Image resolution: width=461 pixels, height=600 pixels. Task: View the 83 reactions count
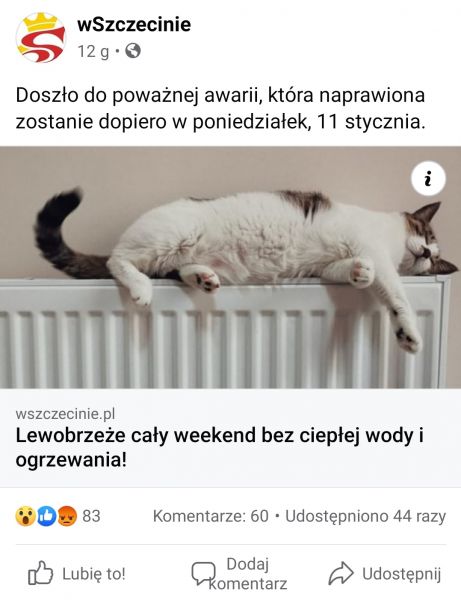point(91,516)
